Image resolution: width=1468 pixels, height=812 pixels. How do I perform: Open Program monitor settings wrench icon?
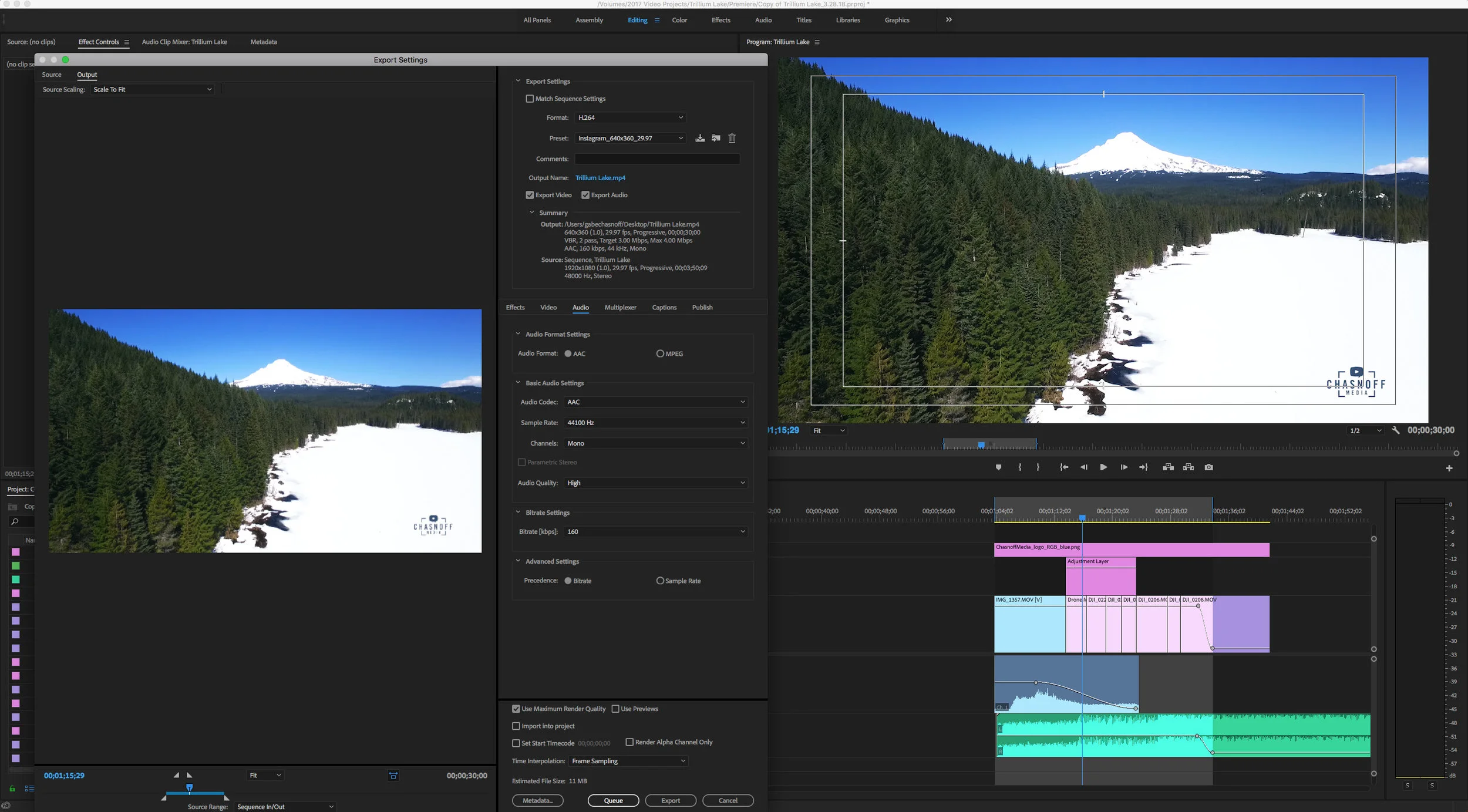(x=1396, y=430)
